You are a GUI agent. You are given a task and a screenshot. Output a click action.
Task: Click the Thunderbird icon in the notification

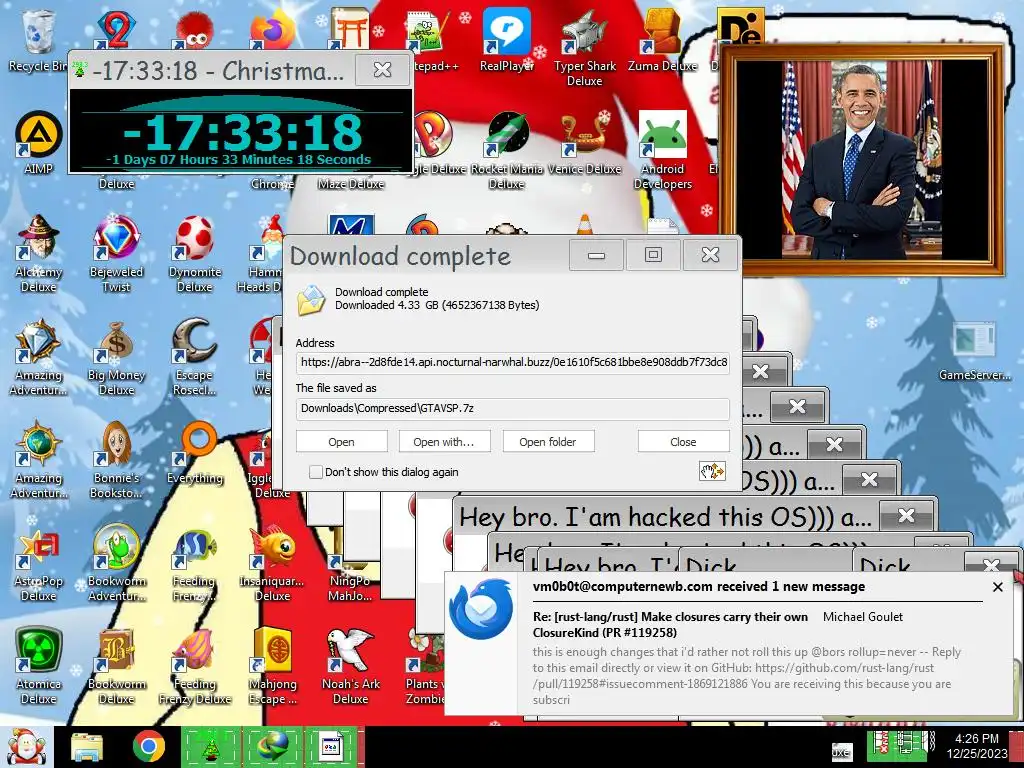tap(481, 609)
